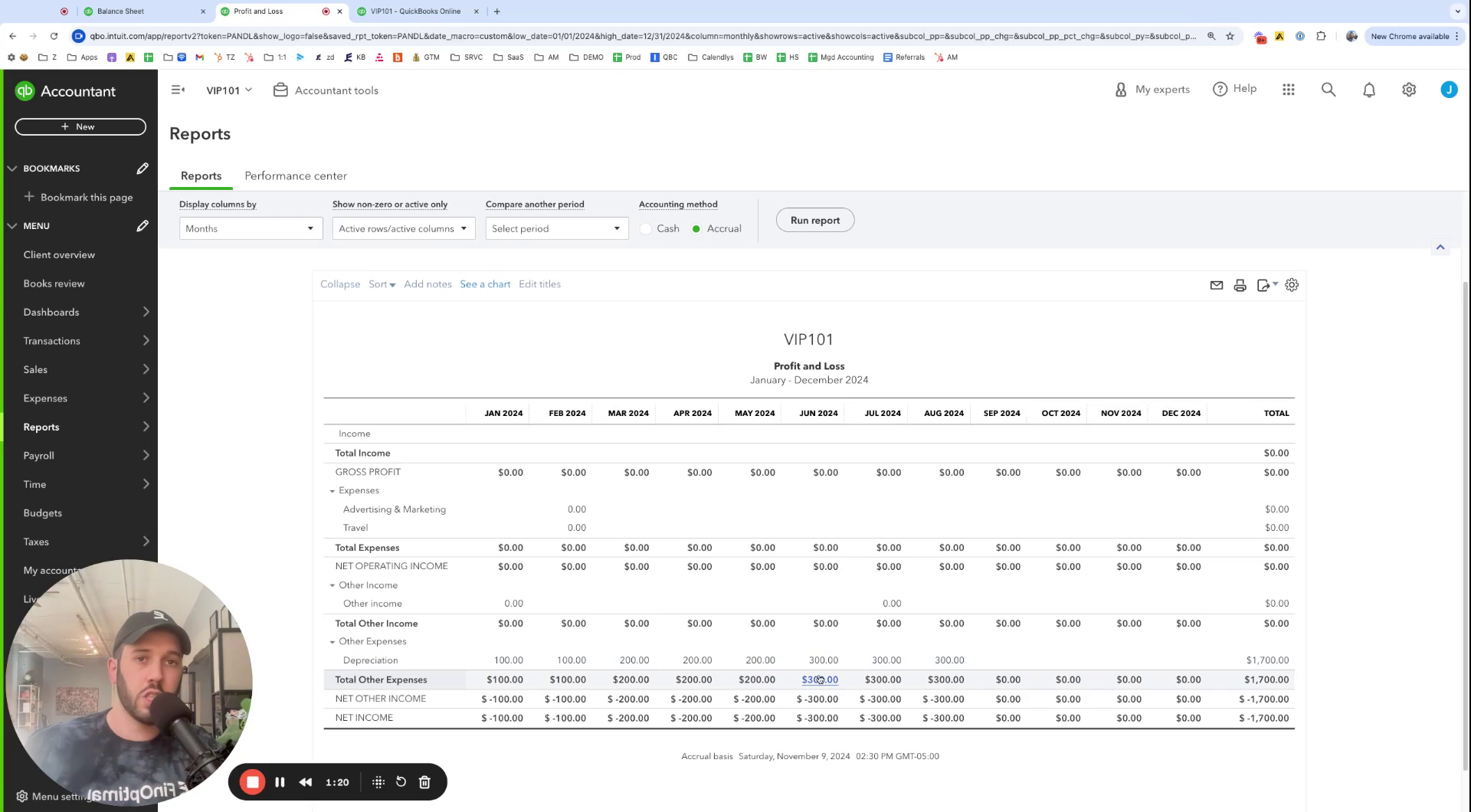
Task: Collapse the left navigation menu icon
Action: (178, 90)
